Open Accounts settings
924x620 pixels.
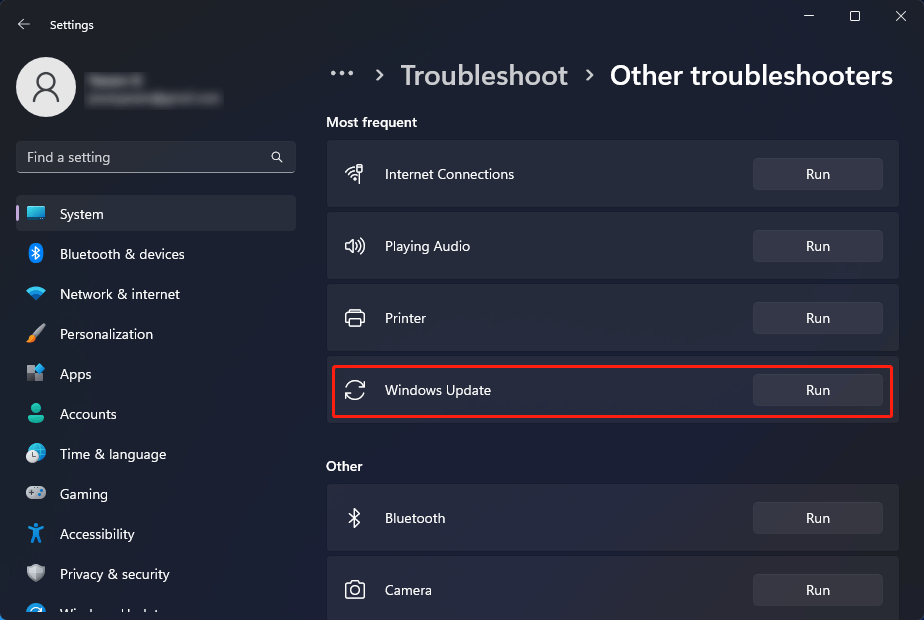click(x=156, y=414)
